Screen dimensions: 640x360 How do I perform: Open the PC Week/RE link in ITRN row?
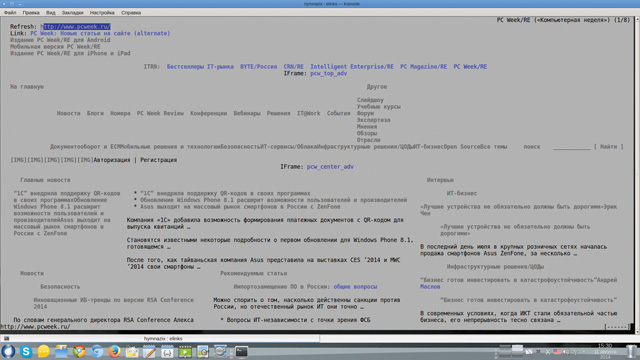pyautogui.click(x=470, y=67)
